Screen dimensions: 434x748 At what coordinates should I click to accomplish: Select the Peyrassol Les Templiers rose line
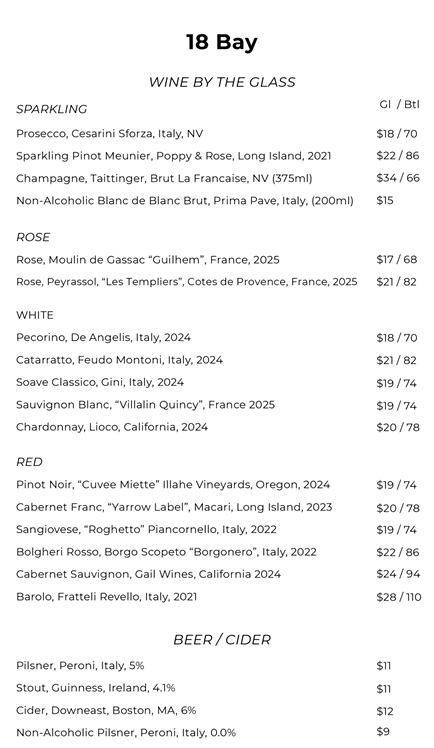point(186,282)
